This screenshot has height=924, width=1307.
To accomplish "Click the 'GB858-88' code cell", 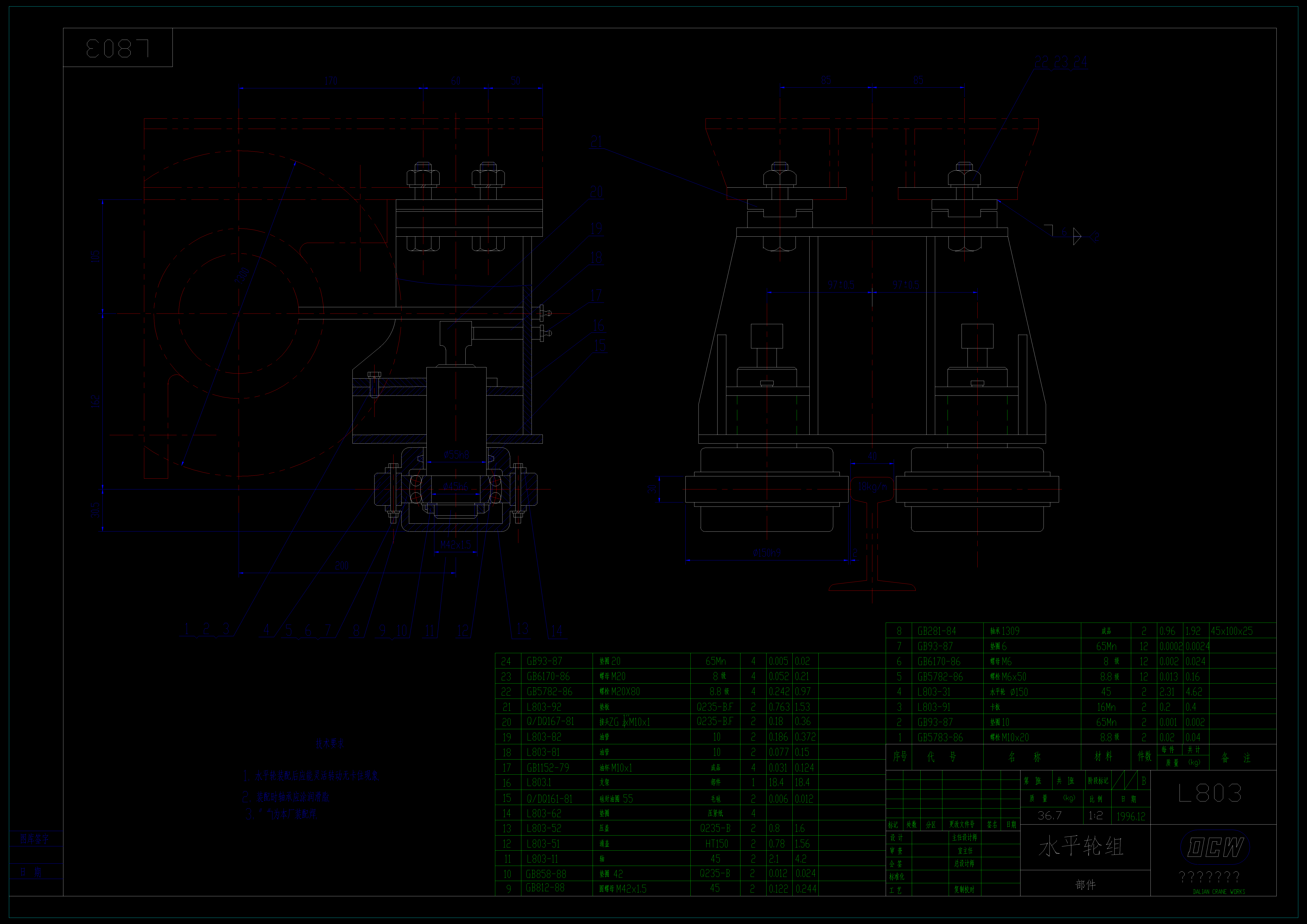I will tap(546, 874).
